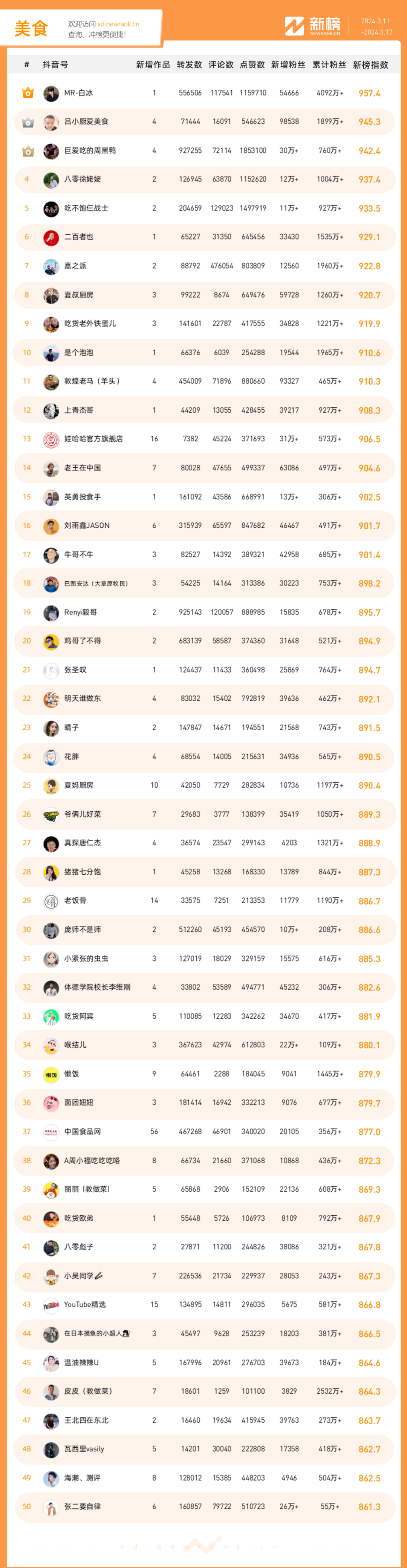Click the 转发数 column header
Viewport: 407px width, 1568px height.
tap(189, 65)
